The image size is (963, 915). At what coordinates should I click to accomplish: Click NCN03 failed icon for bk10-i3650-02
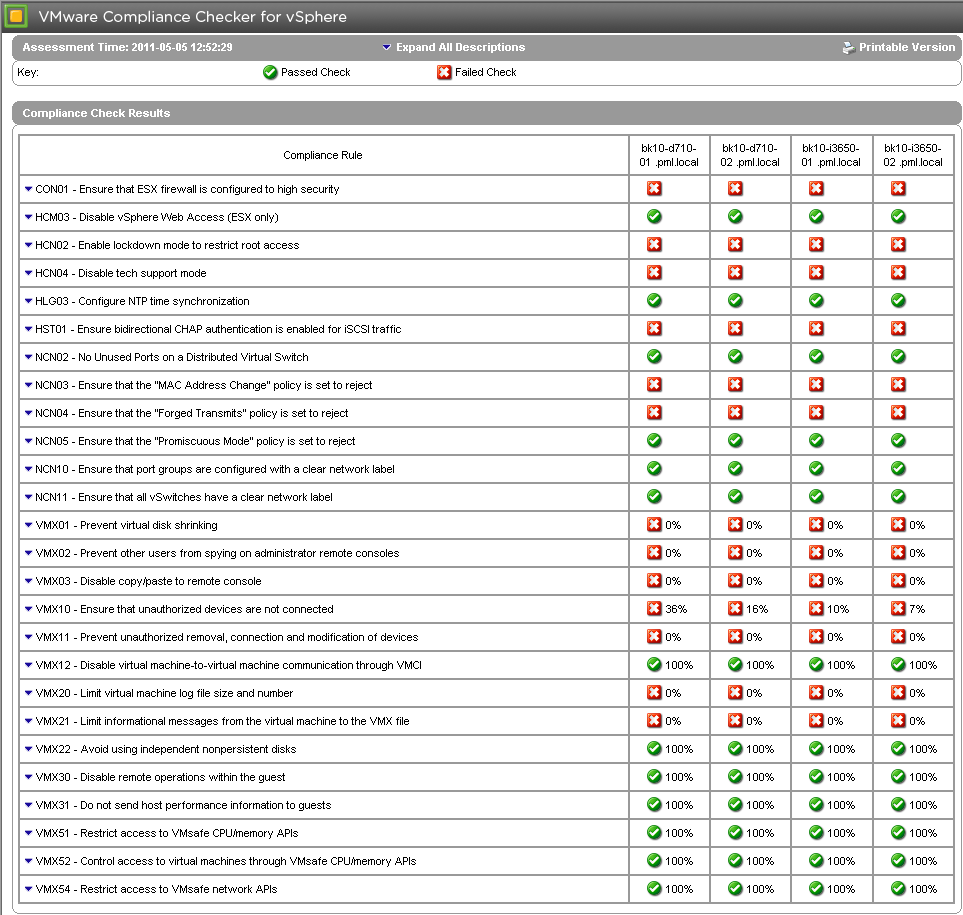898,384
